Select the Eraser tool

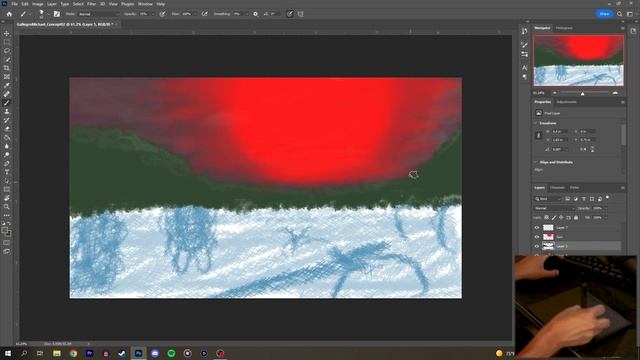7,129
